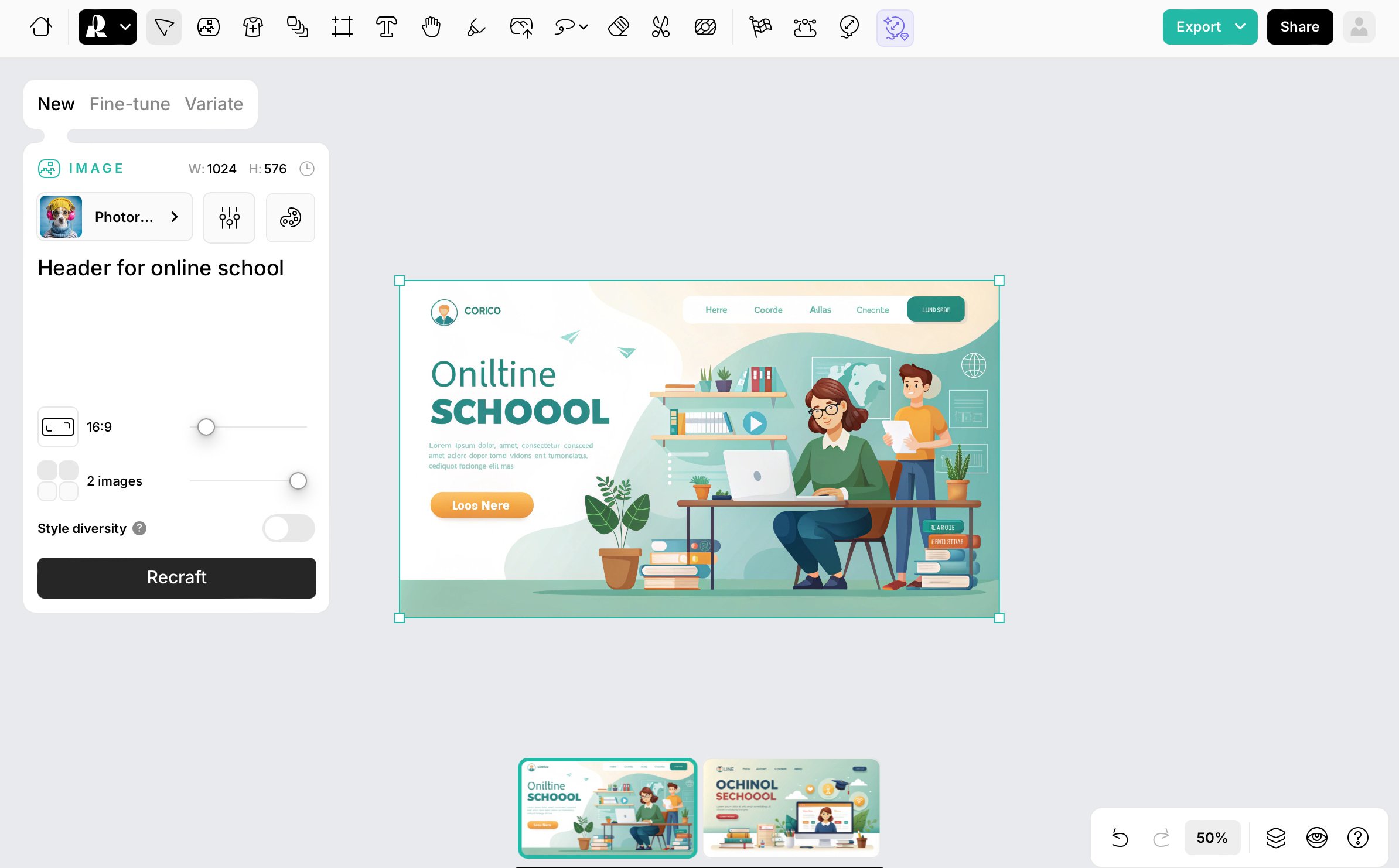
Task: Click the height value 576
Action: pyautogui.click(x=275, y=169)
